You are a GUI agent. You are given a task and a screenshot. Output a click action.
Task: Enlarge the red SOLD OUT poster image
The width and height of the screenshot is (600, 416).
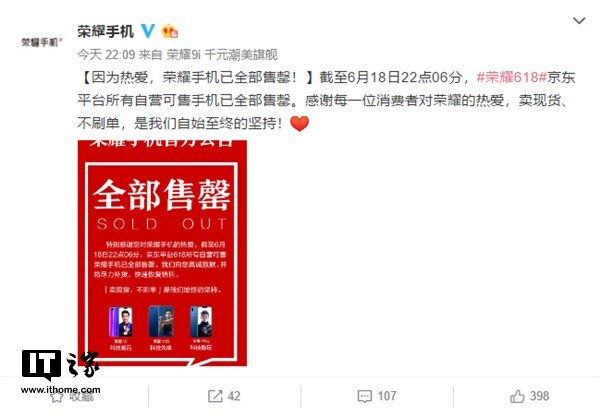pos(162,253)
